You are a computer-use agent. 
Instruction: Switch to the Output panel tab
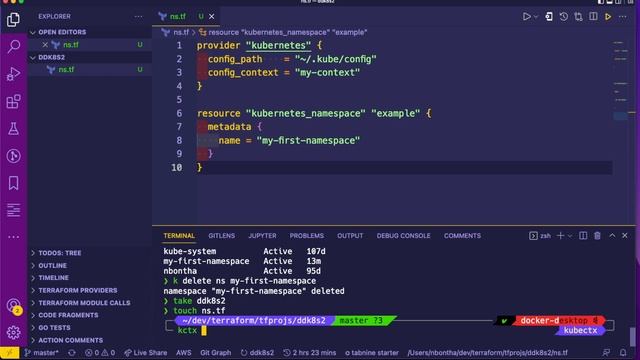(350, 236)
